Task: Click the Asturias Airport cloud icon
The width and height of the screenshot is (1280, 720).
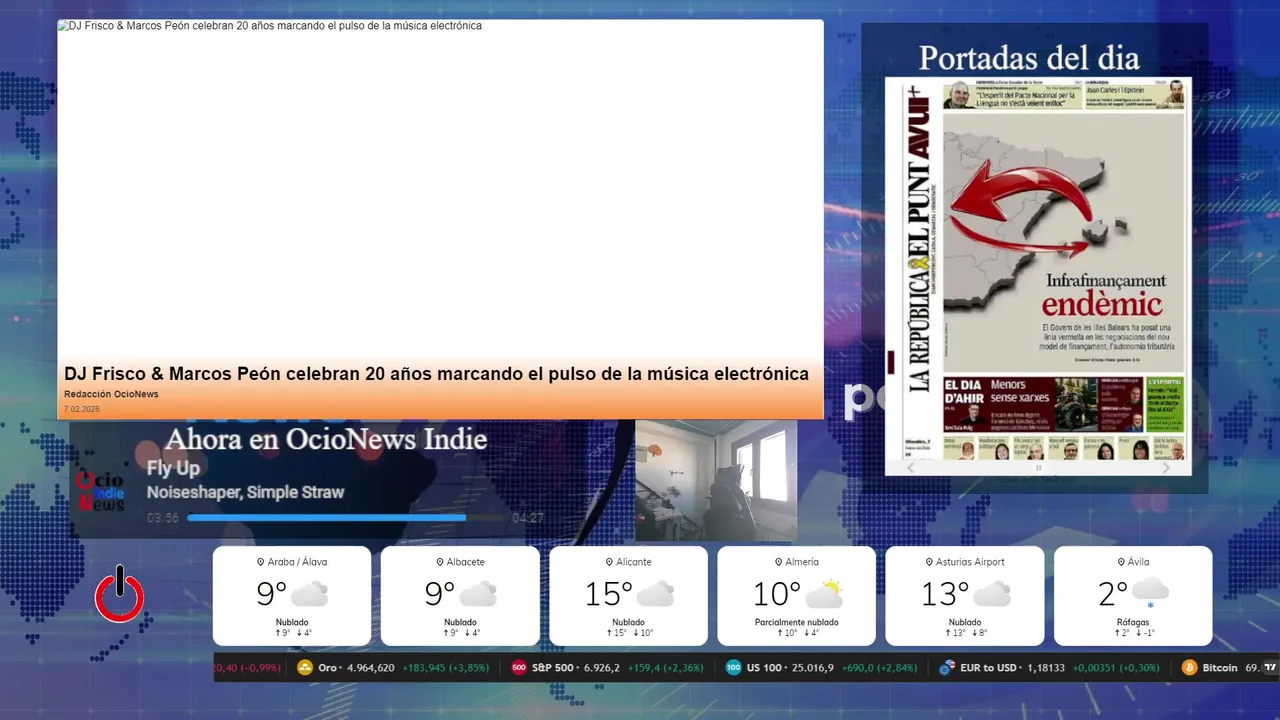Action: pos(992,594)
